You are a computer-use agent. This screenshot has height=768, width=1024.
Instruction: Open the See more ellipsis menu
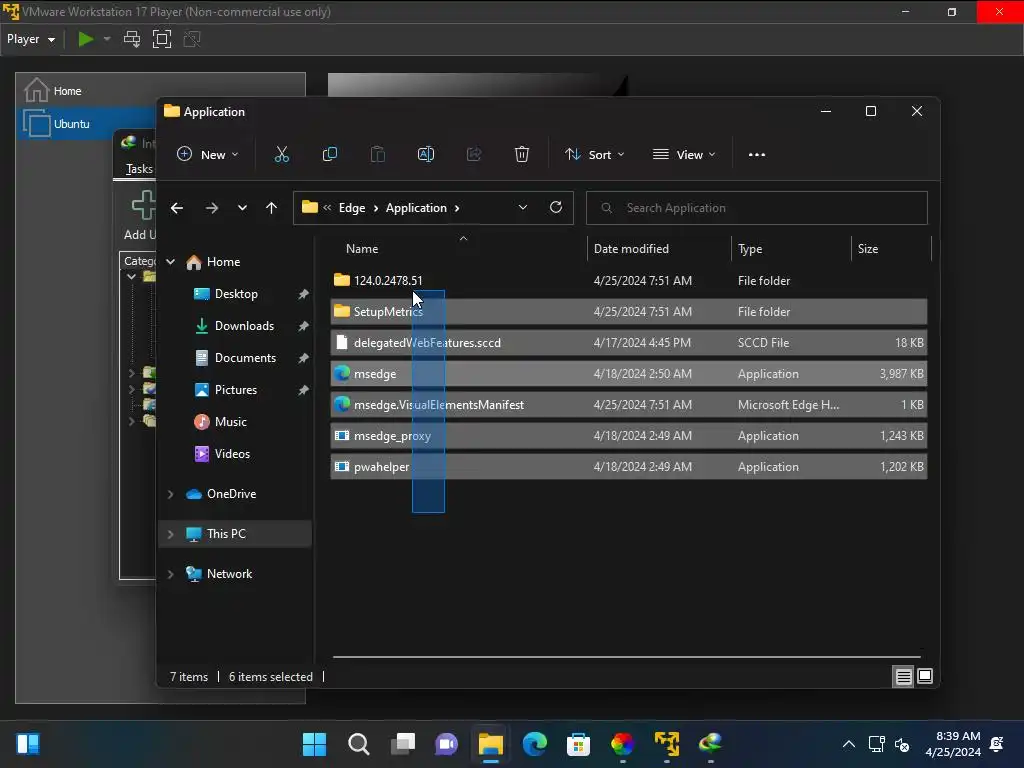click(x=756, y=155)
